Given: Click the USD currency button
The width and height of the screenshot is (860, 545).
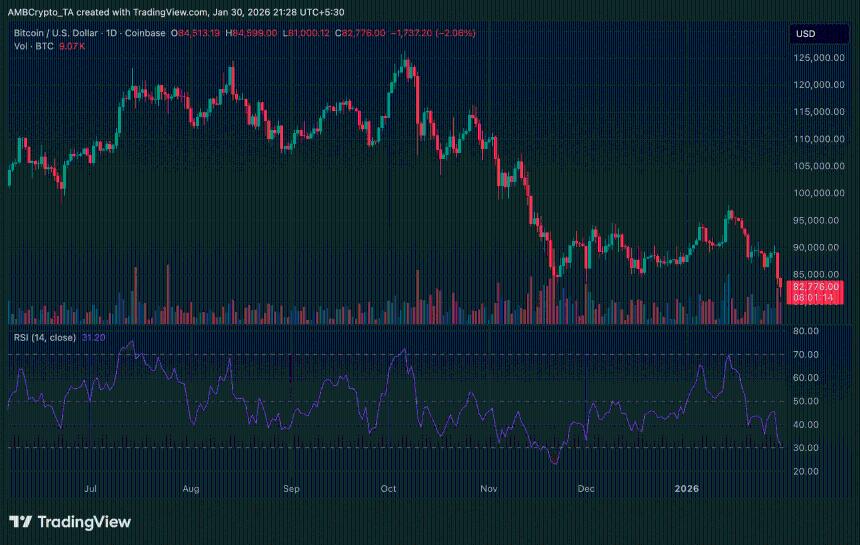Looking at the screenshot, I should pos(819,34).
